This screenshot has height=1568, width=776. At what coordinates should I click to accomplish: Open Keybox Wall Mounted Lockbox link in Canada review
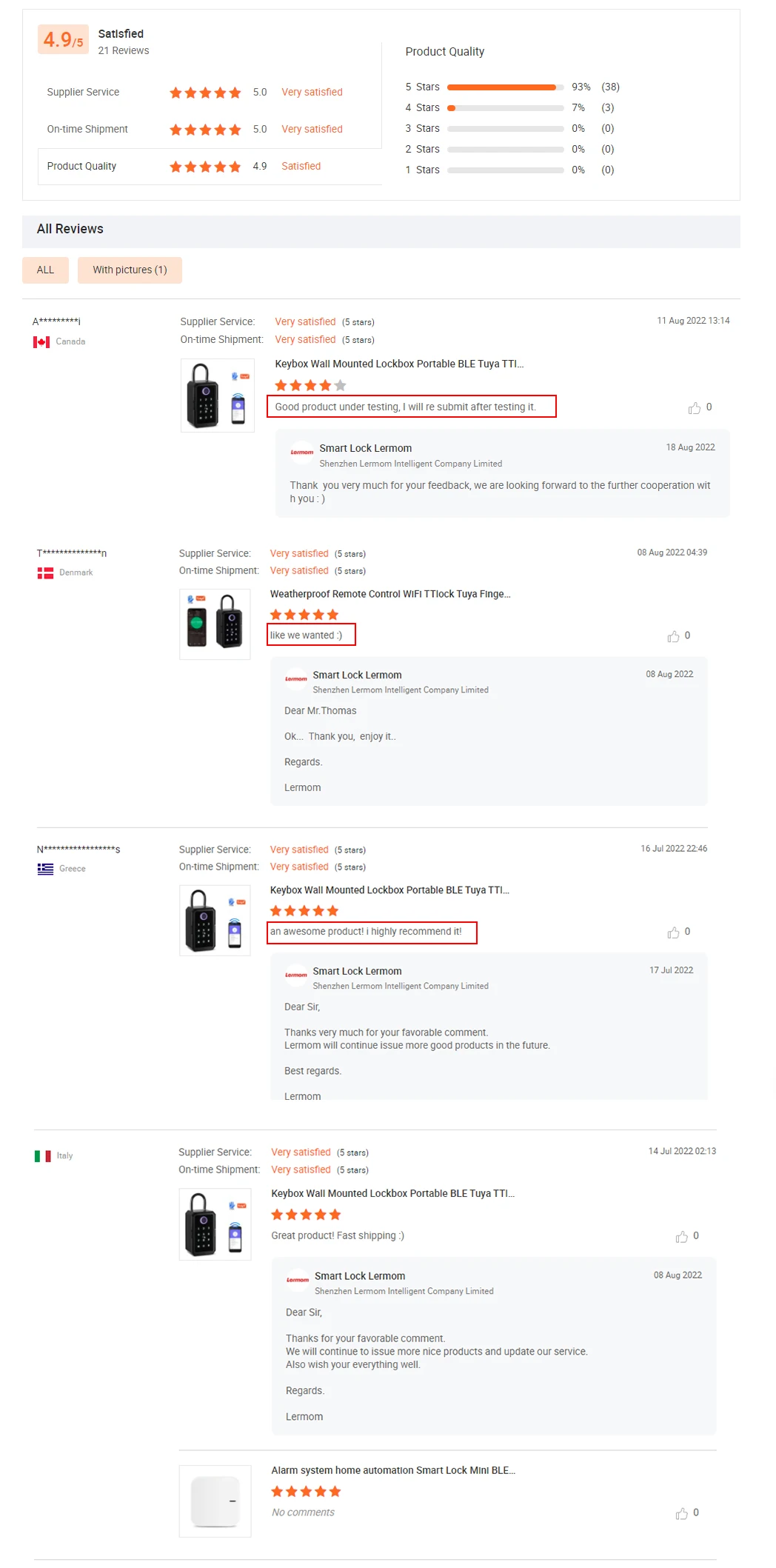tap(398, 364)
